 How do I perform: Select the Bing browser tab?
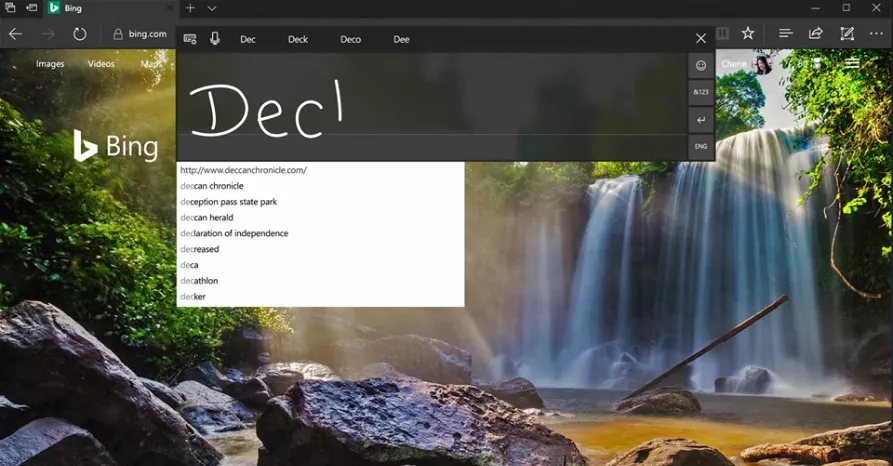coord(112,8)
